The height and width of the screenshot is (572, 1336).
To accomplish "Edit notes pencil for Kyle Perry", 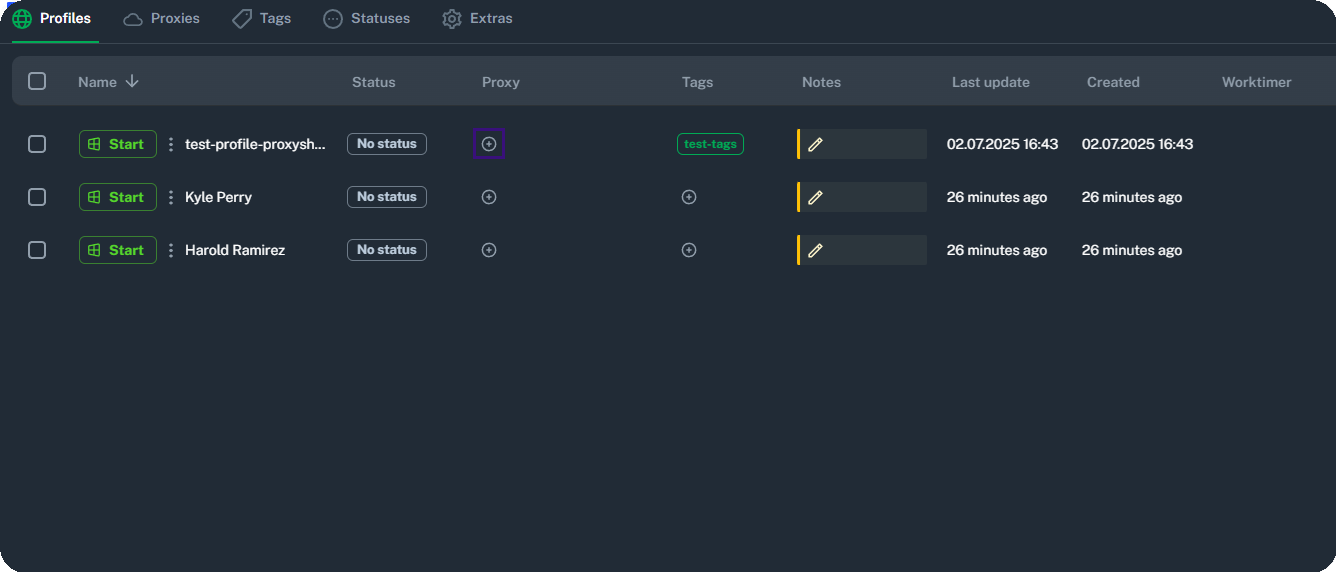I will pyautogui.click(x=815, y=197).
